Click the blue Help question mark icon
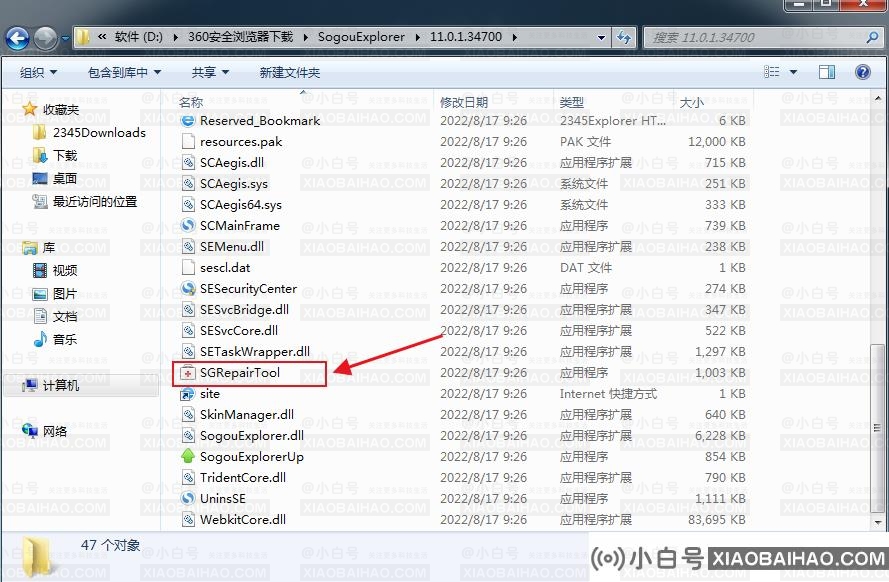The width and height of the screenshot is (889, 582). coord(862,72)
